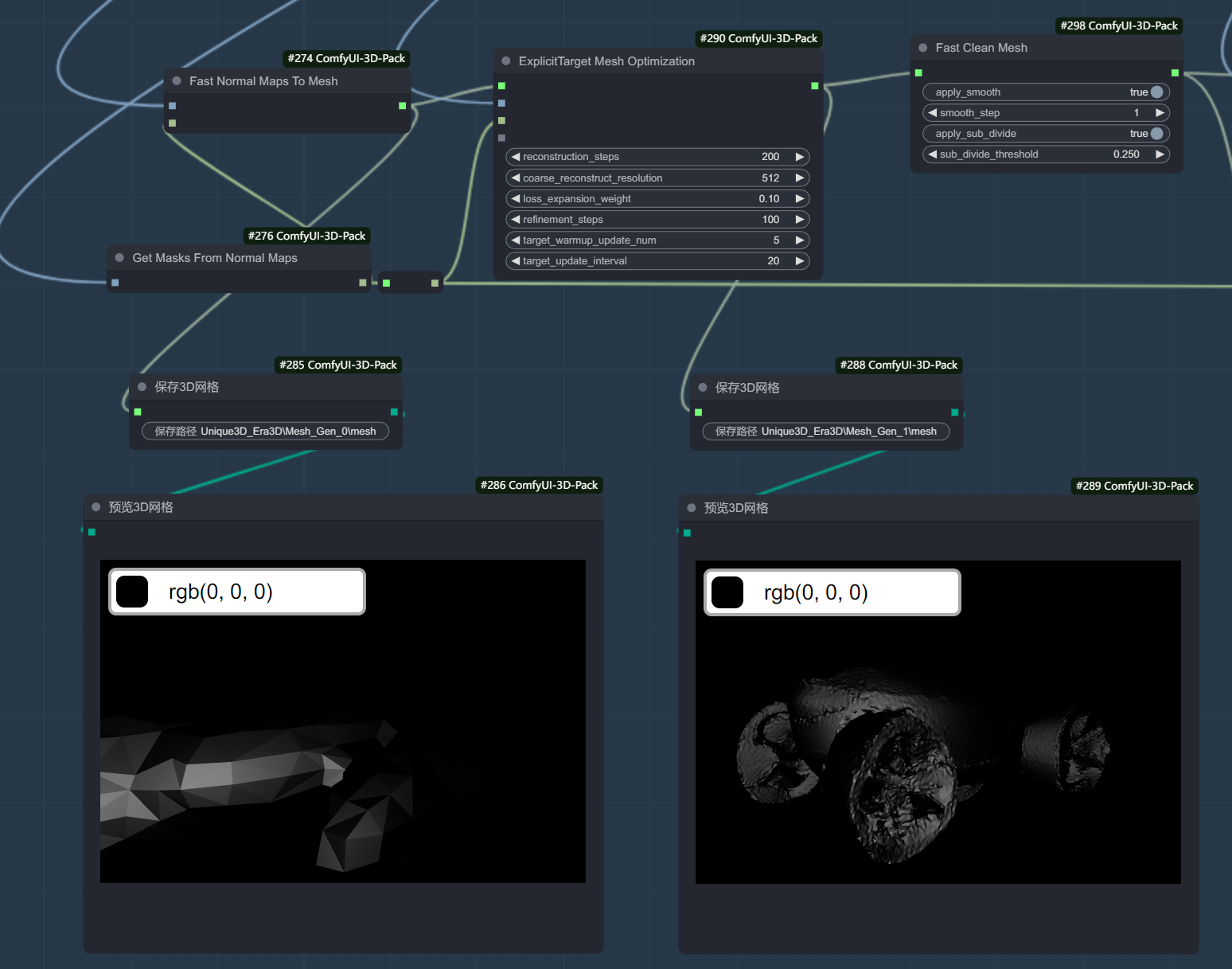1232x969 pixels.
Task: Click the green input socket of Fast Clean Mesh
Action: point(918,73)
